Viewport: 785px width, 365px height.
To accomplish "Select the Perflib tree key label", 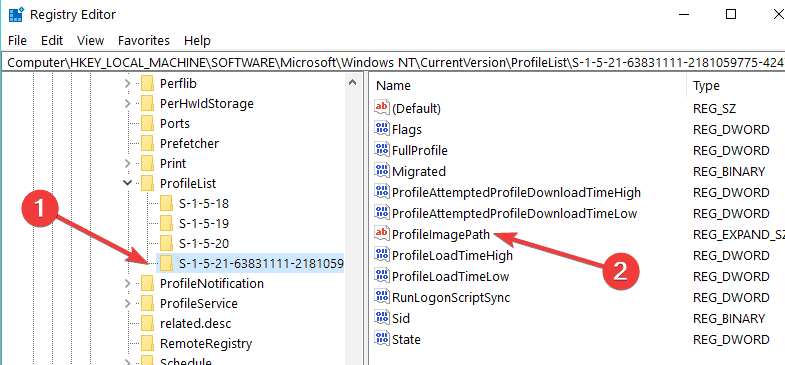I will (x=178, y=84).
